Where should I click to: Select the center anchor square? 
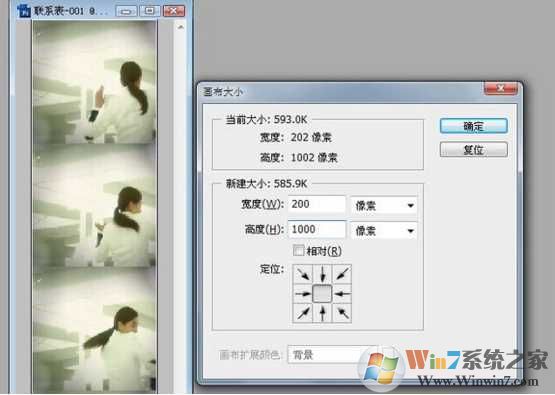pos(322,294)
